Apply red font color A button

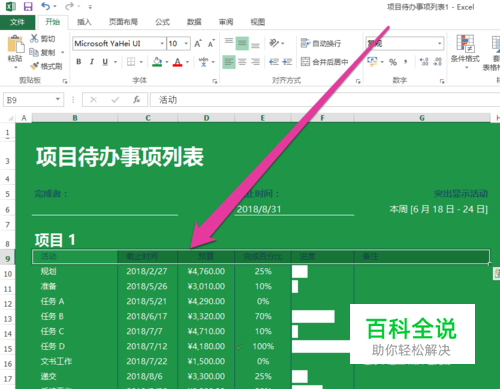178,62
